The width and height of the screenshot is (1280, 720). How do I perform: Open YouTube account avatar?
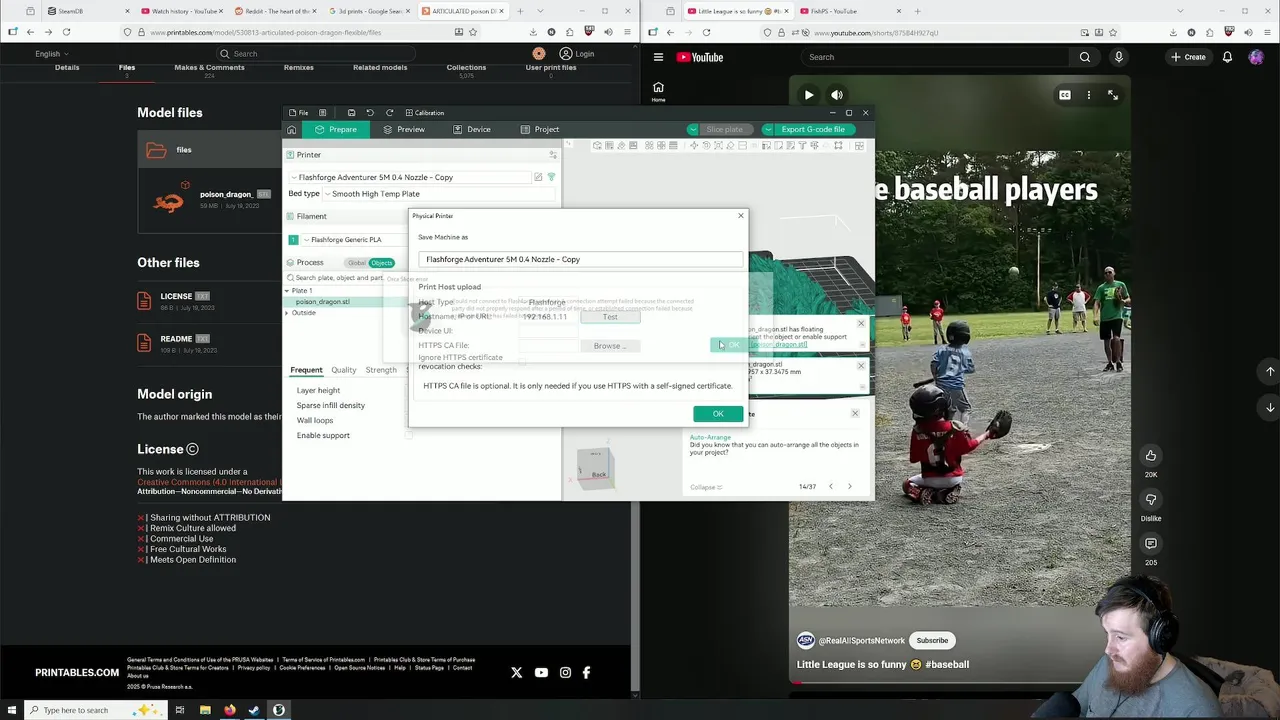pos(1256,57)
